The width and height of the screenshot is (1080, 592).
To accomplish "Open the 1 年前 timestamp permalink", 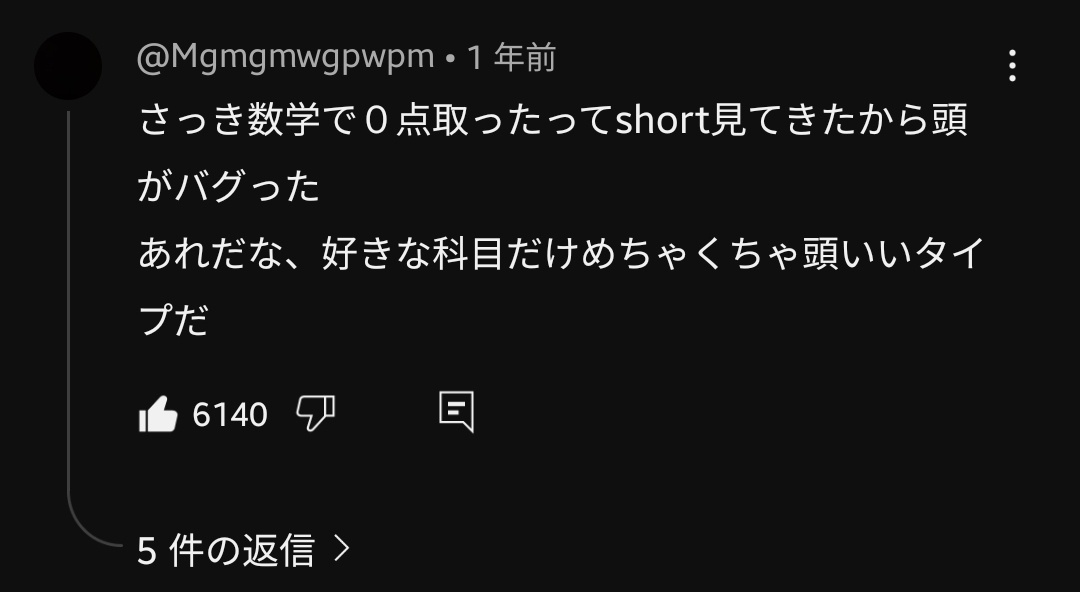I will coord(512,57).
